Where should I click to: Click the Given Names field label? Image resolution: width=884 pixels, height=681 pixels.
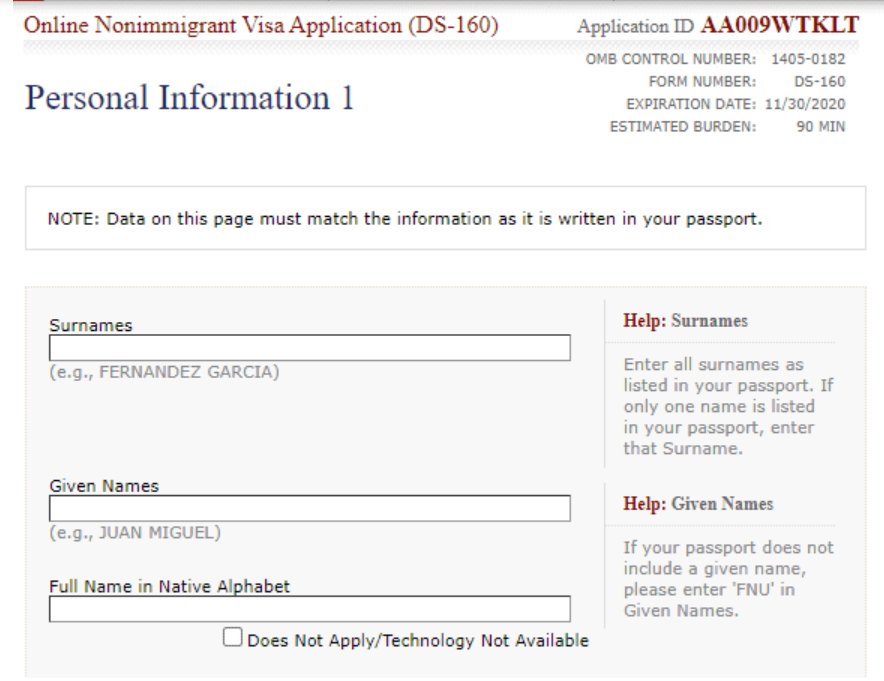tap(104, 486)
